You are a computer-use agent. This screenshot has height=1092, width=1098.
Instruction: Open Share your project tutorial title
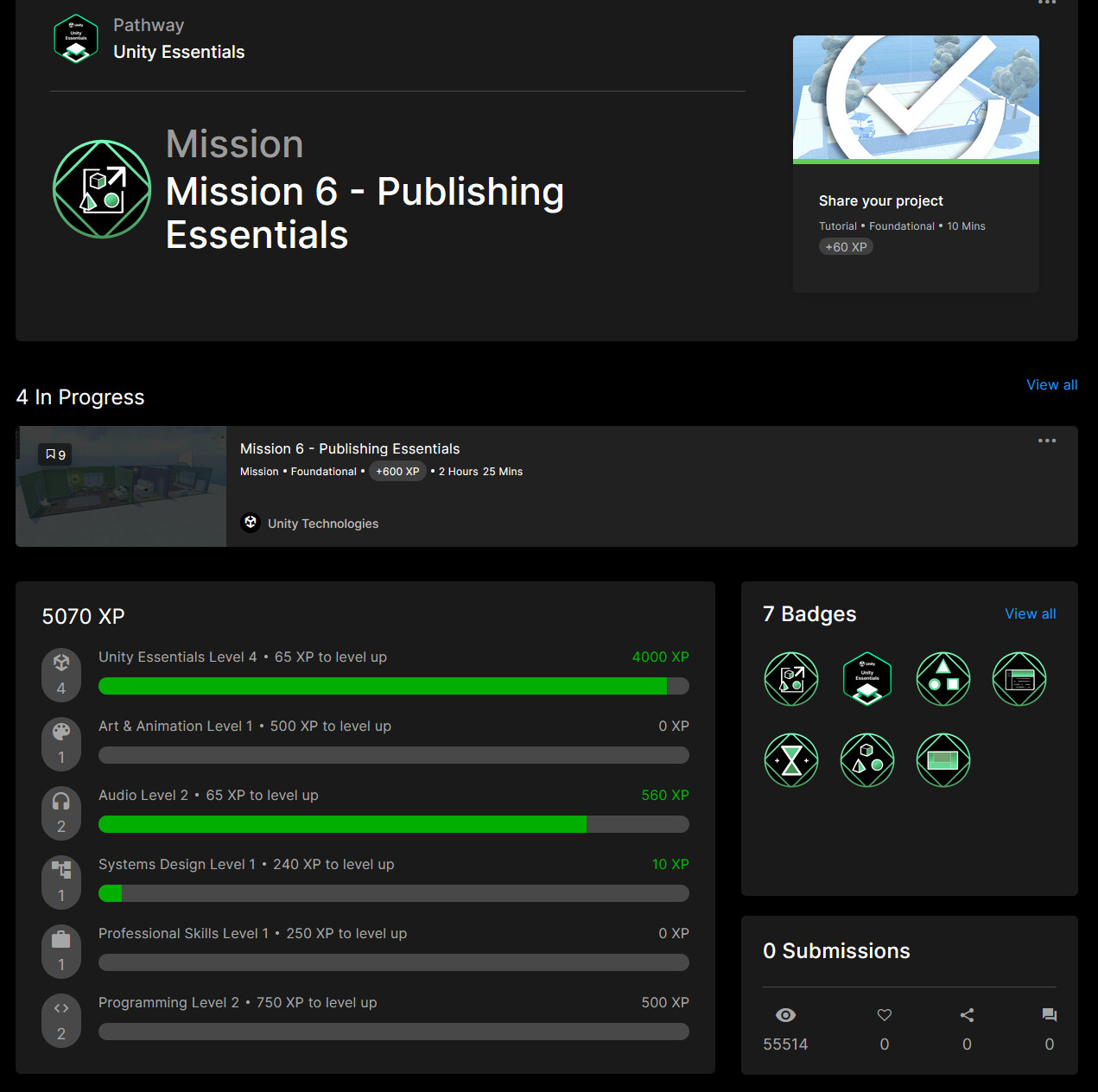(880, 200)
